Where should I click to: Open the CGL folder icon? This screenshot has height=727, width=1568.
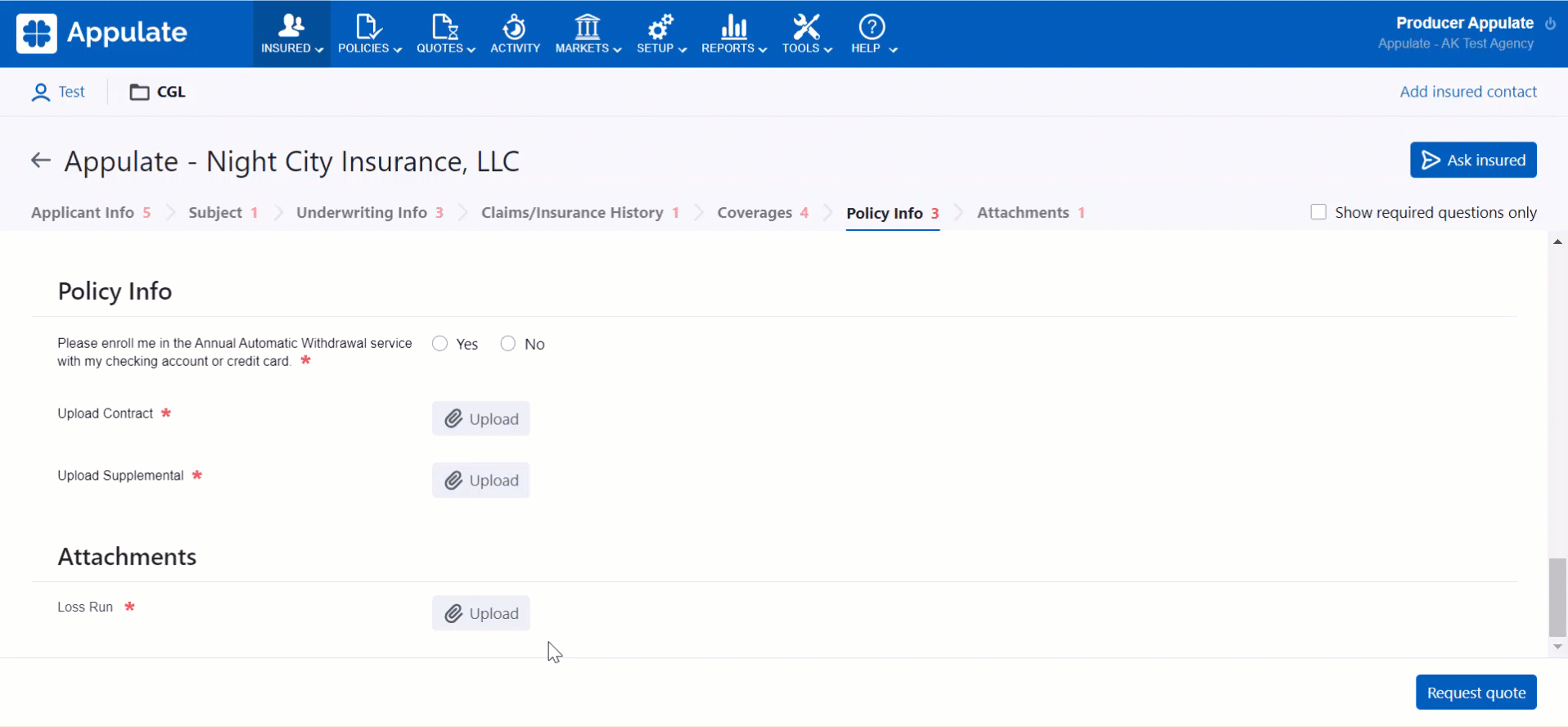coord(139,92)
